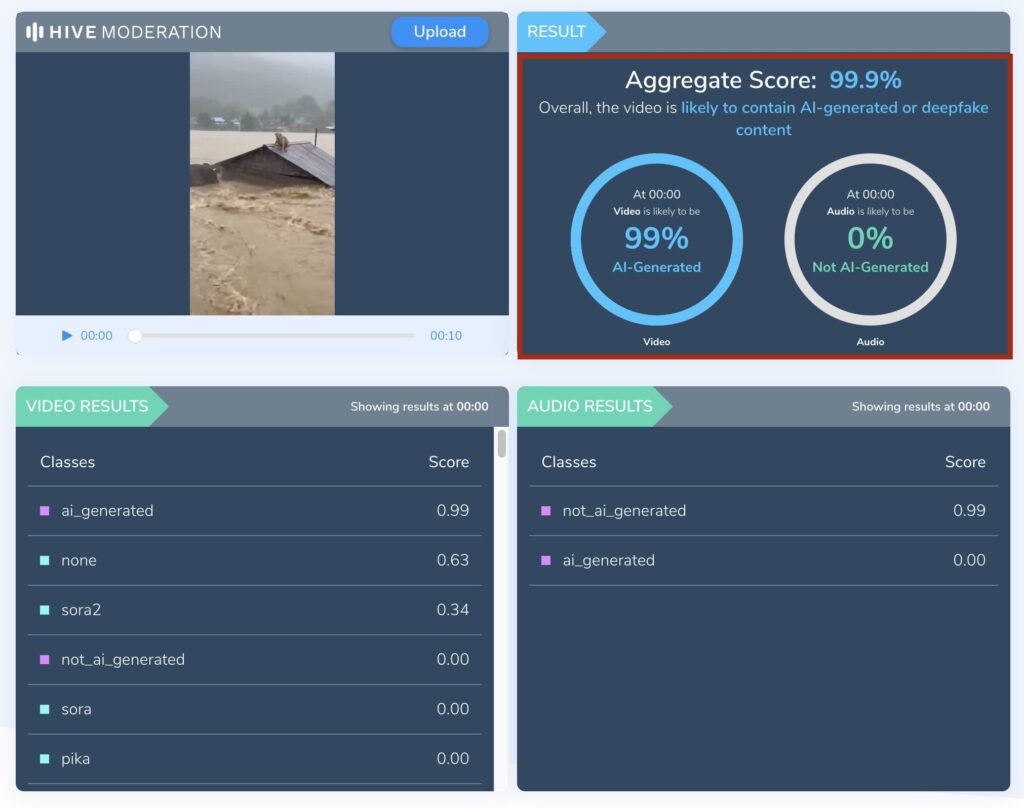The image size is (1024, 808).
Task: Click the video results list scrollbar
Action: (x=502, y=445)
